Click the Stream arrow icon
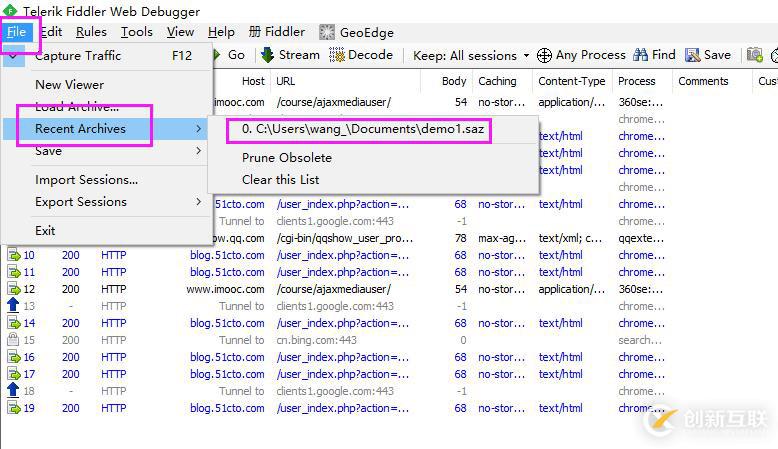 point(267,55)
